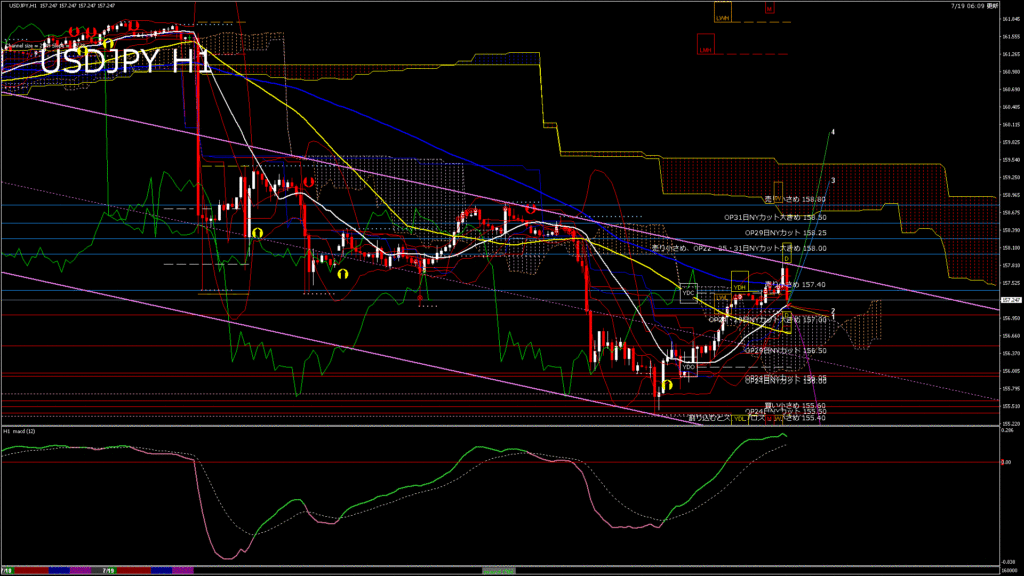Click the 7/18 date label on time axis
The height and width of the screenshot is (576, 1024).
(x=7, y=571)
